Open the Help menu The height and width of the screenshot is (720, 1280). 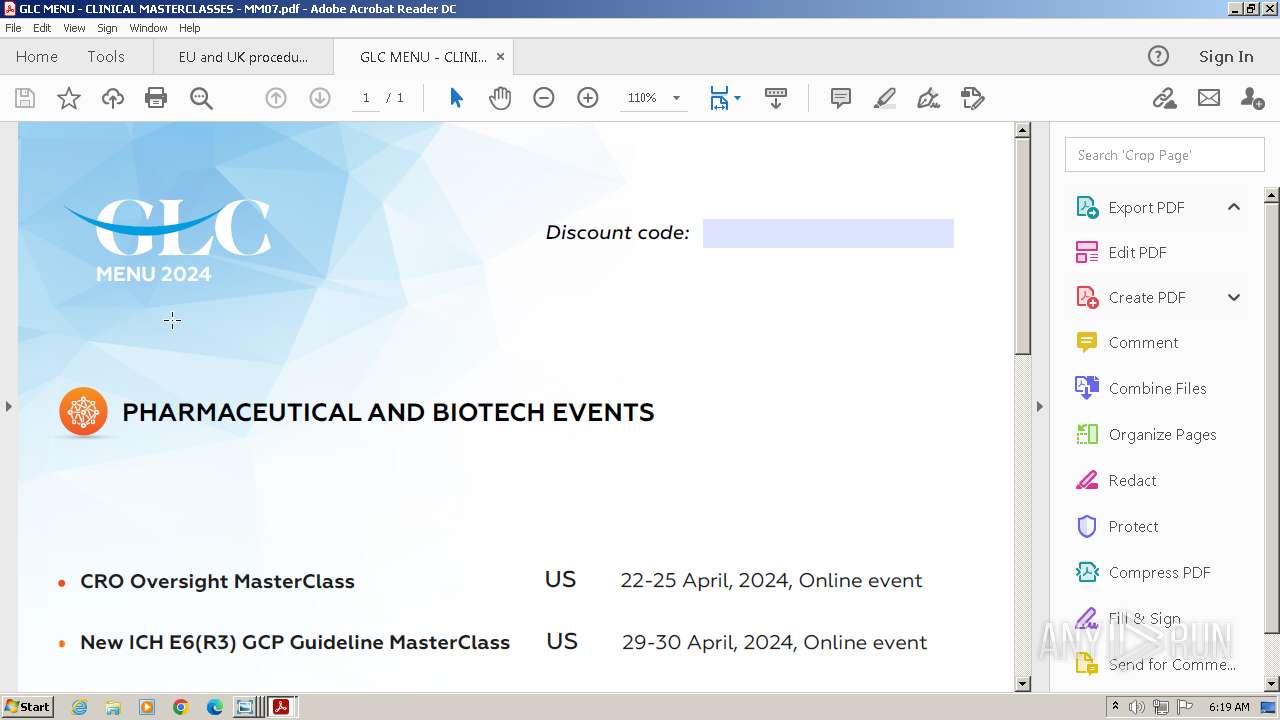pos(190,28)
